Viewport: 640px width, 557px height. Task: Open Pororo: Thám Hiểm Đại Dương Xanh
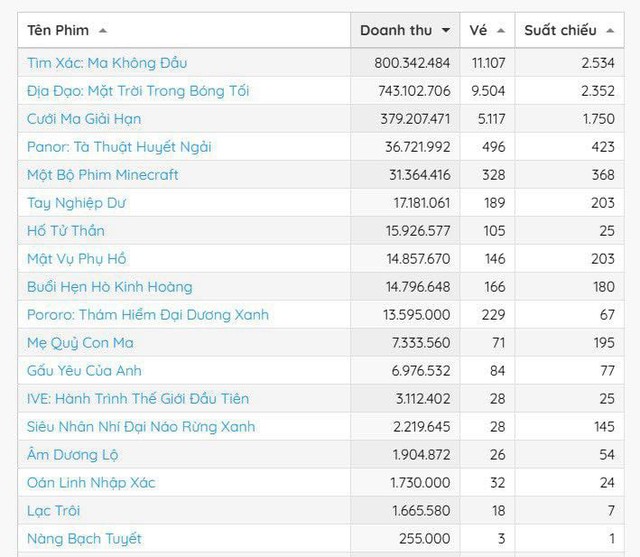click(148, 315)
